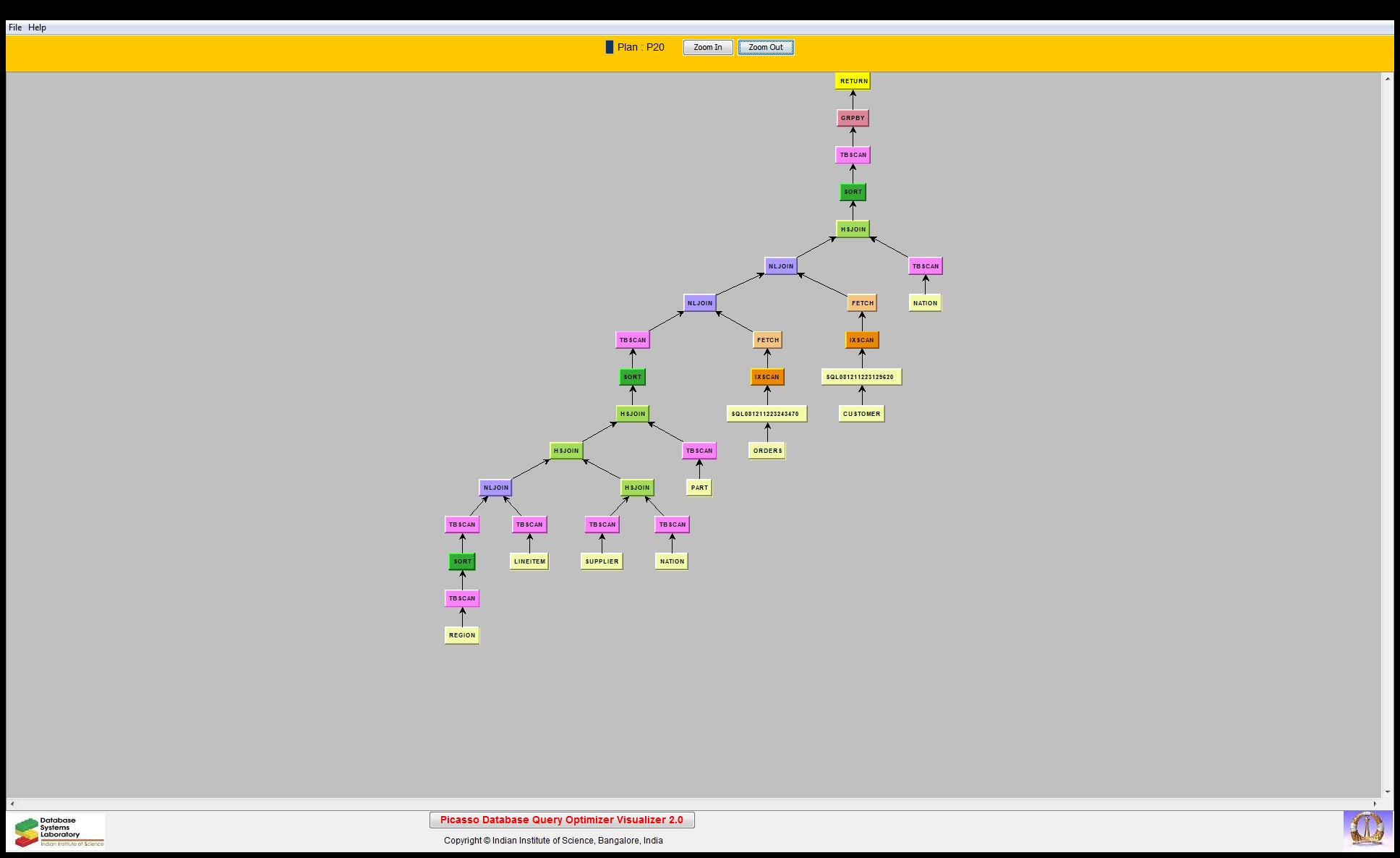Image resolution: width=1400 pixels, height=858 pixels.
Task: Open the File menu
Action: click(15, 27)
